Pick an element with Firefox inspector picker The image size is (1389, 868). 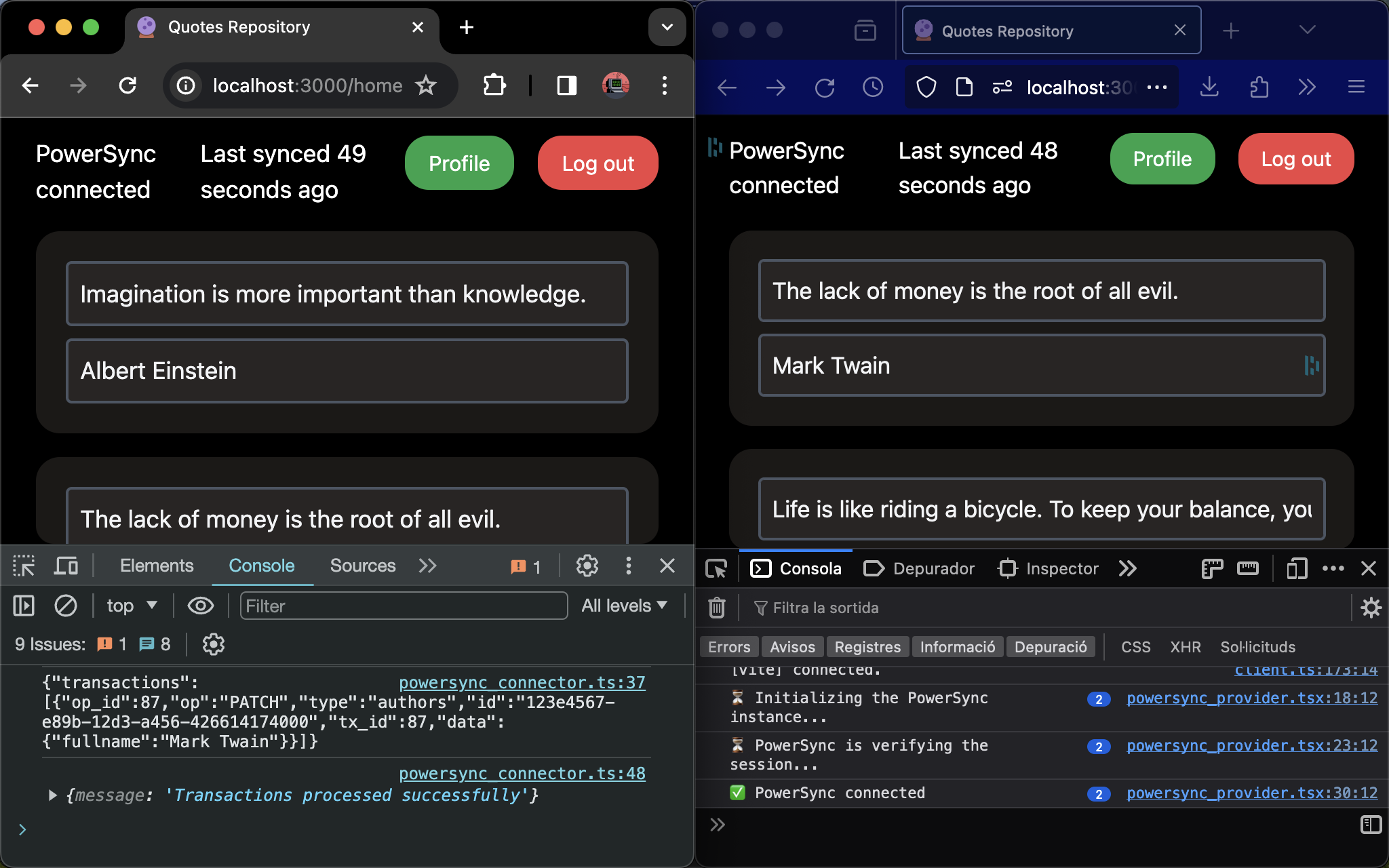point(716,568)
